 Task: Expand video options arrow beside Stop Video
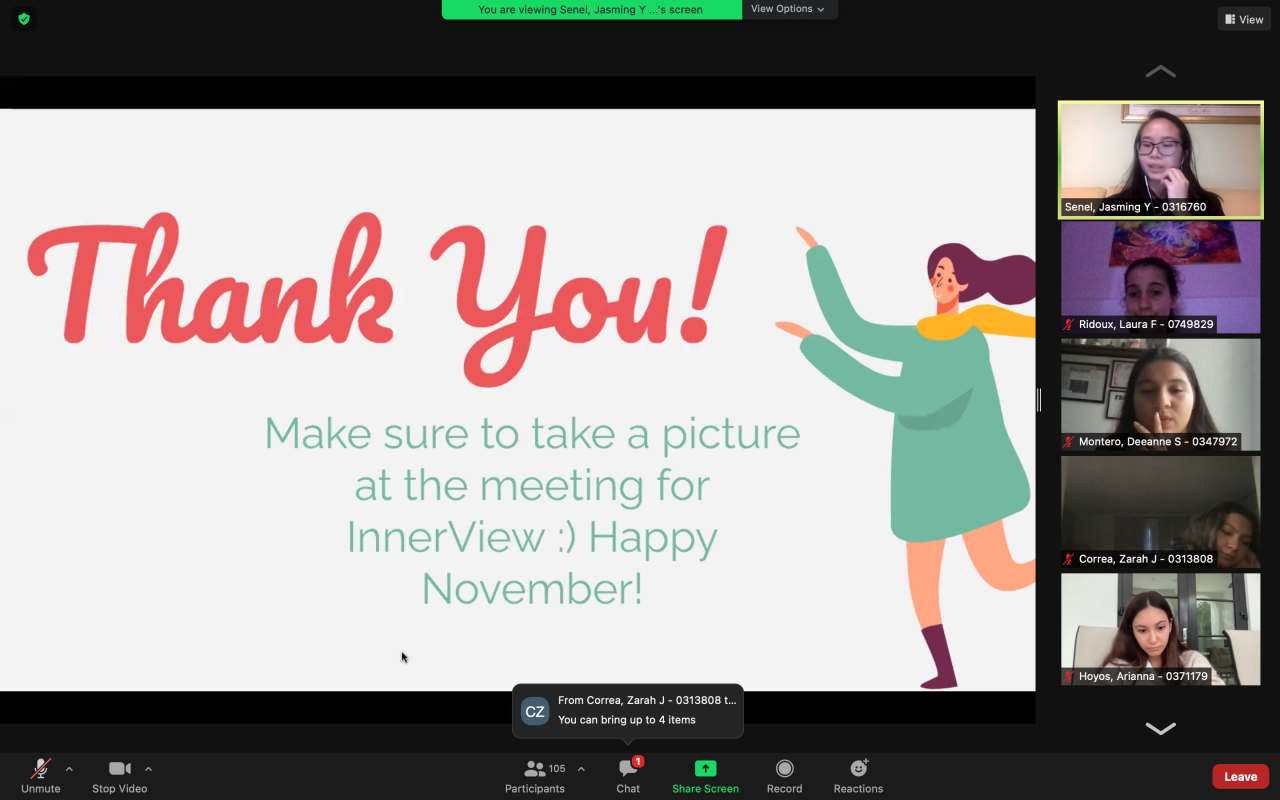148,769
